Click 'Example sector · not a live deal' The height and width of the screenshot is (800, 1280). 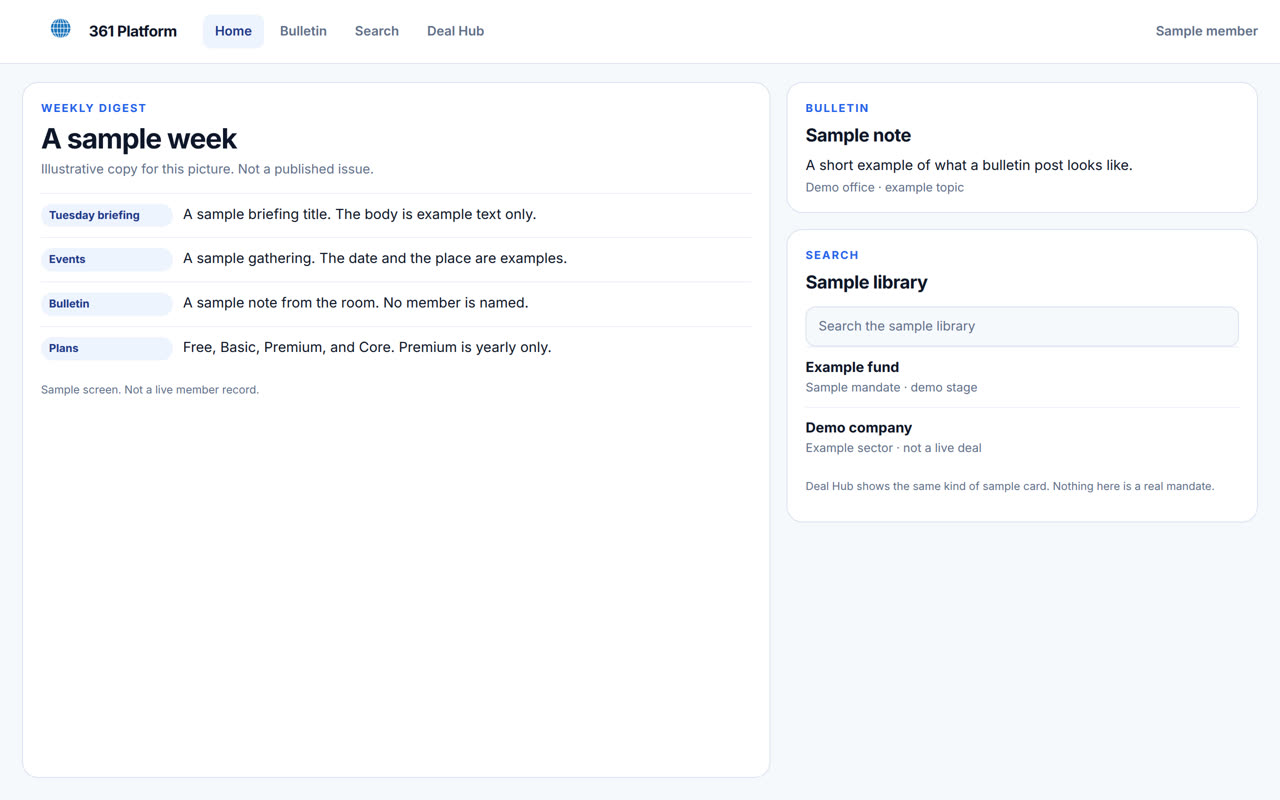[893, 448]
